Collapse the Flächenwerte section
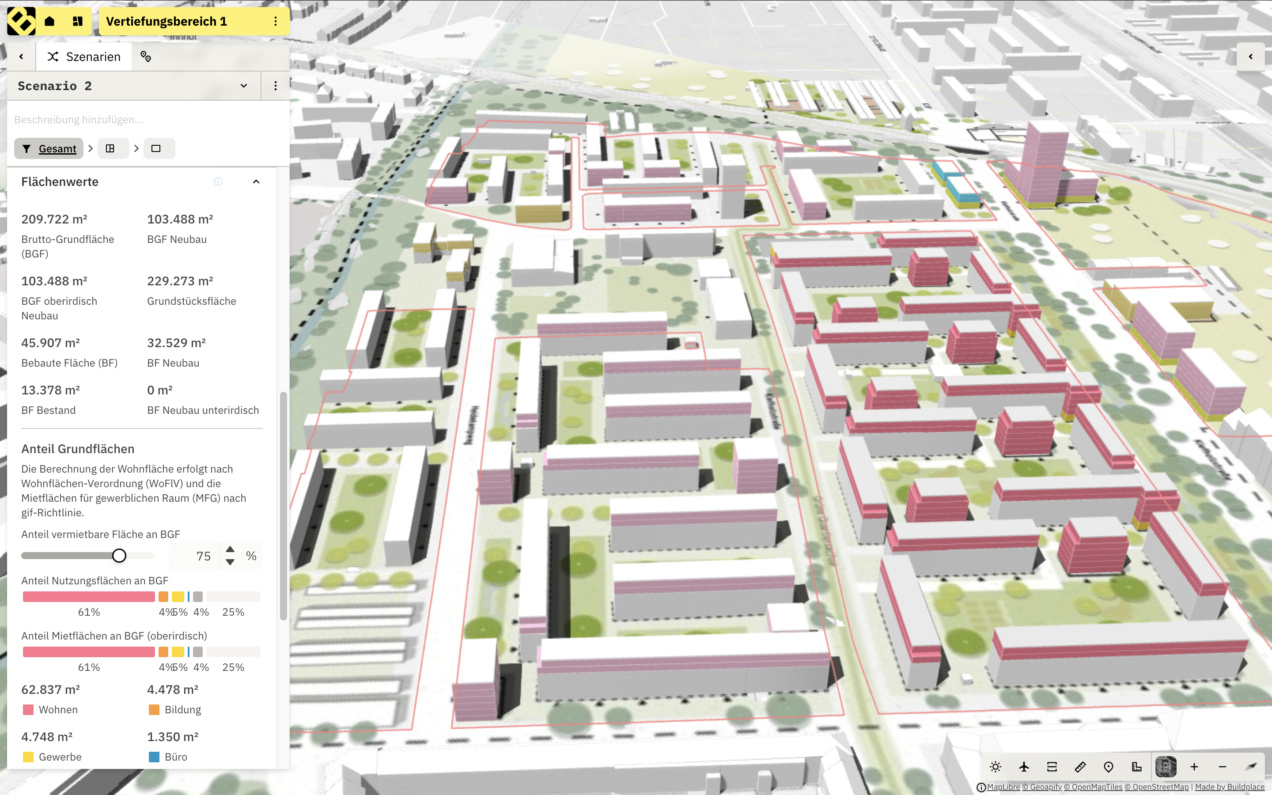 pos(256,182)
